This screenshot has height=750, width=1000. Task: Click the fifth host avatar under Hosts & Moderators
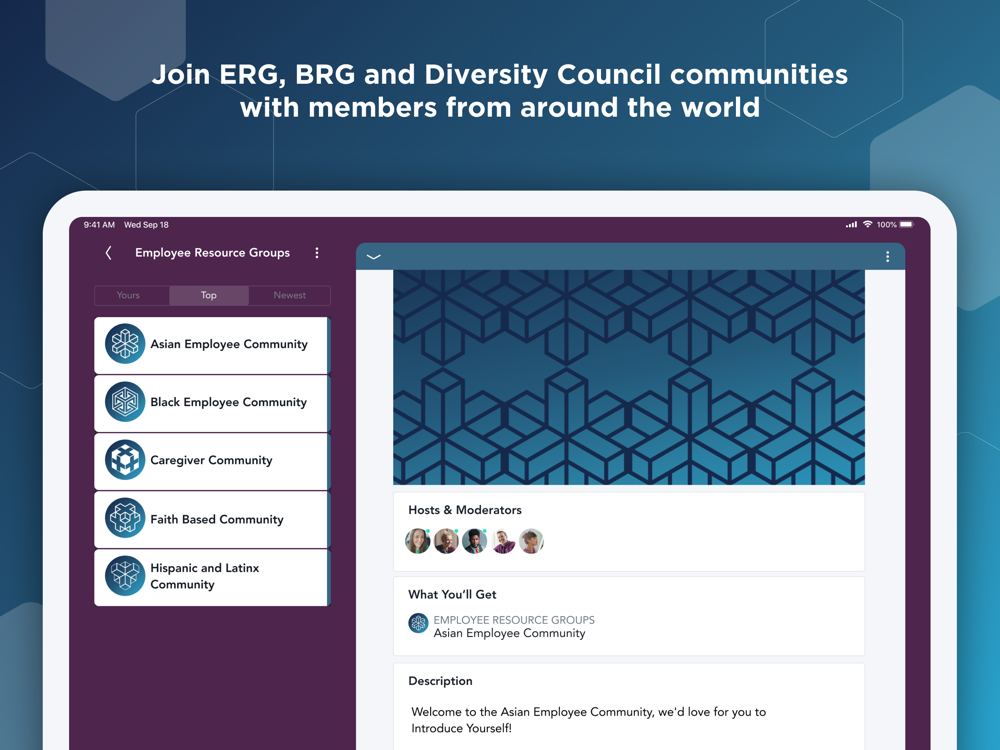pyautogui.click(x=531, y=541)
